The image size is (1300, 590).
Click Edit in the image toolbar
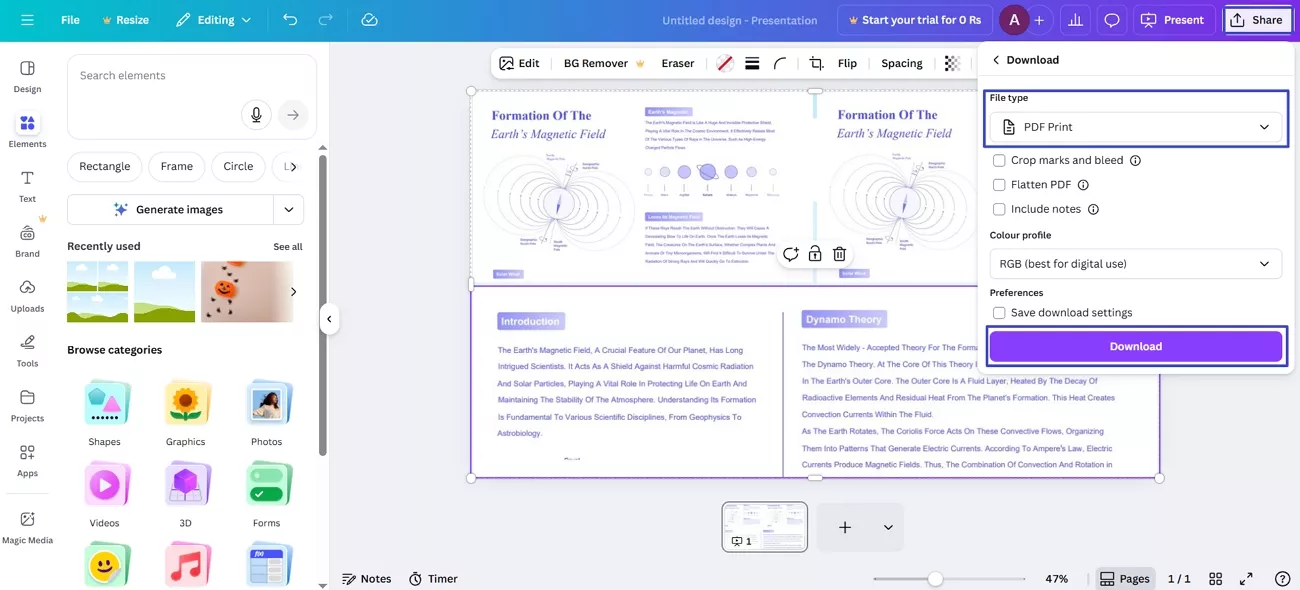point(519,63)
